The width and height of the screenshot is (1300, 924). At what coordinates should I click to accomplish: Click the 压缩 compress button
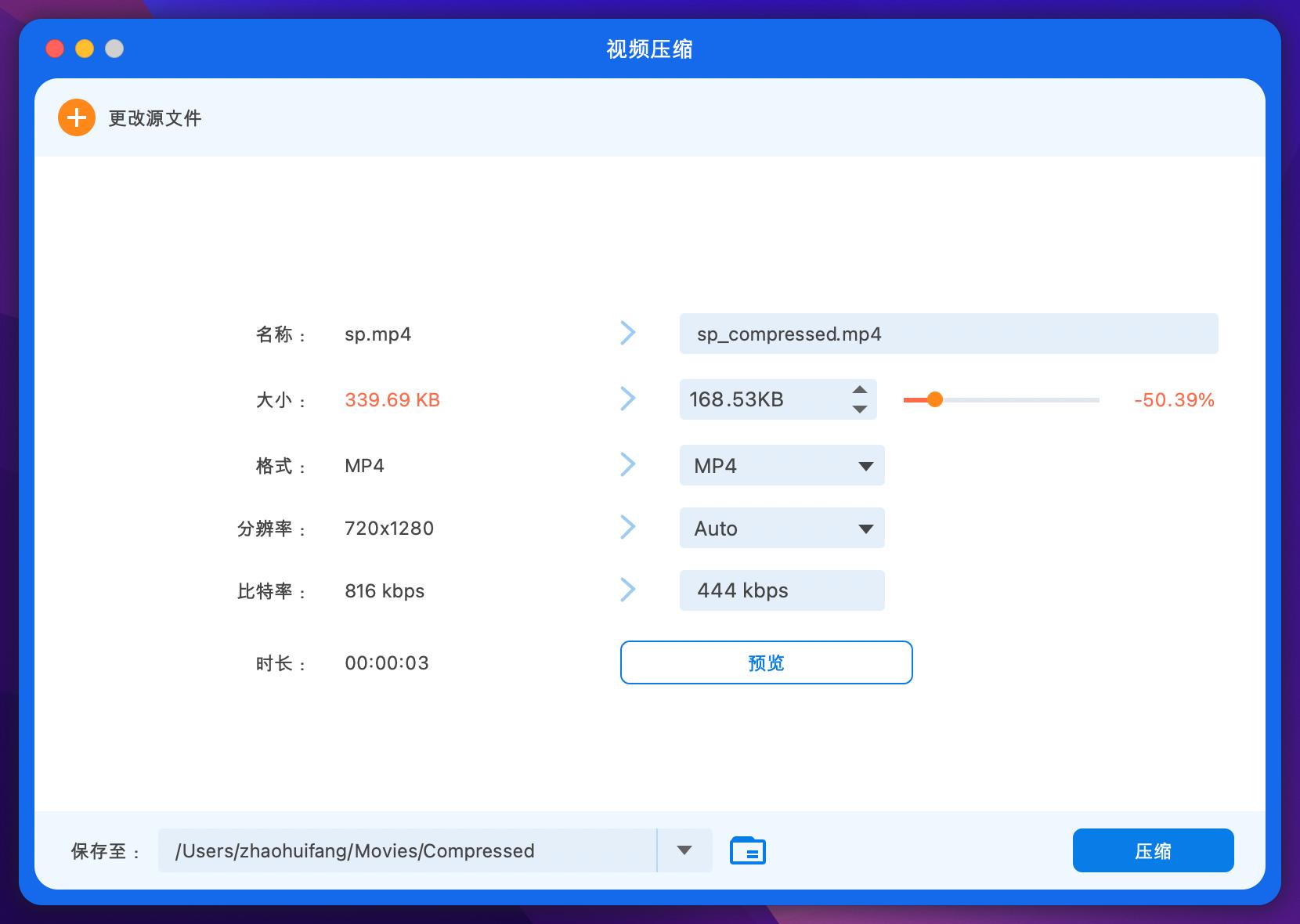(1153, 850)
